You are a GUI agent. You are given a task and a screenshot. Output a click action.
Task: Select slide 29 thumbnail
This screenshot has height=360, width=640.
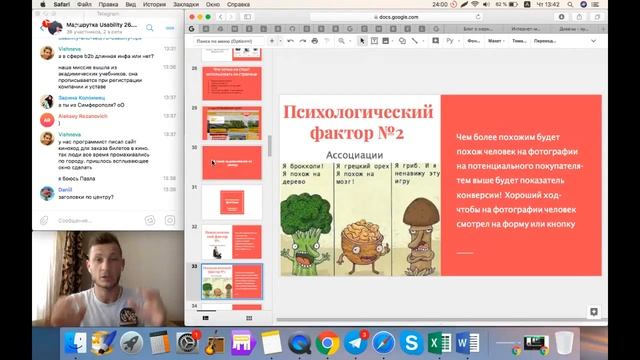click(x=232, y=123)
